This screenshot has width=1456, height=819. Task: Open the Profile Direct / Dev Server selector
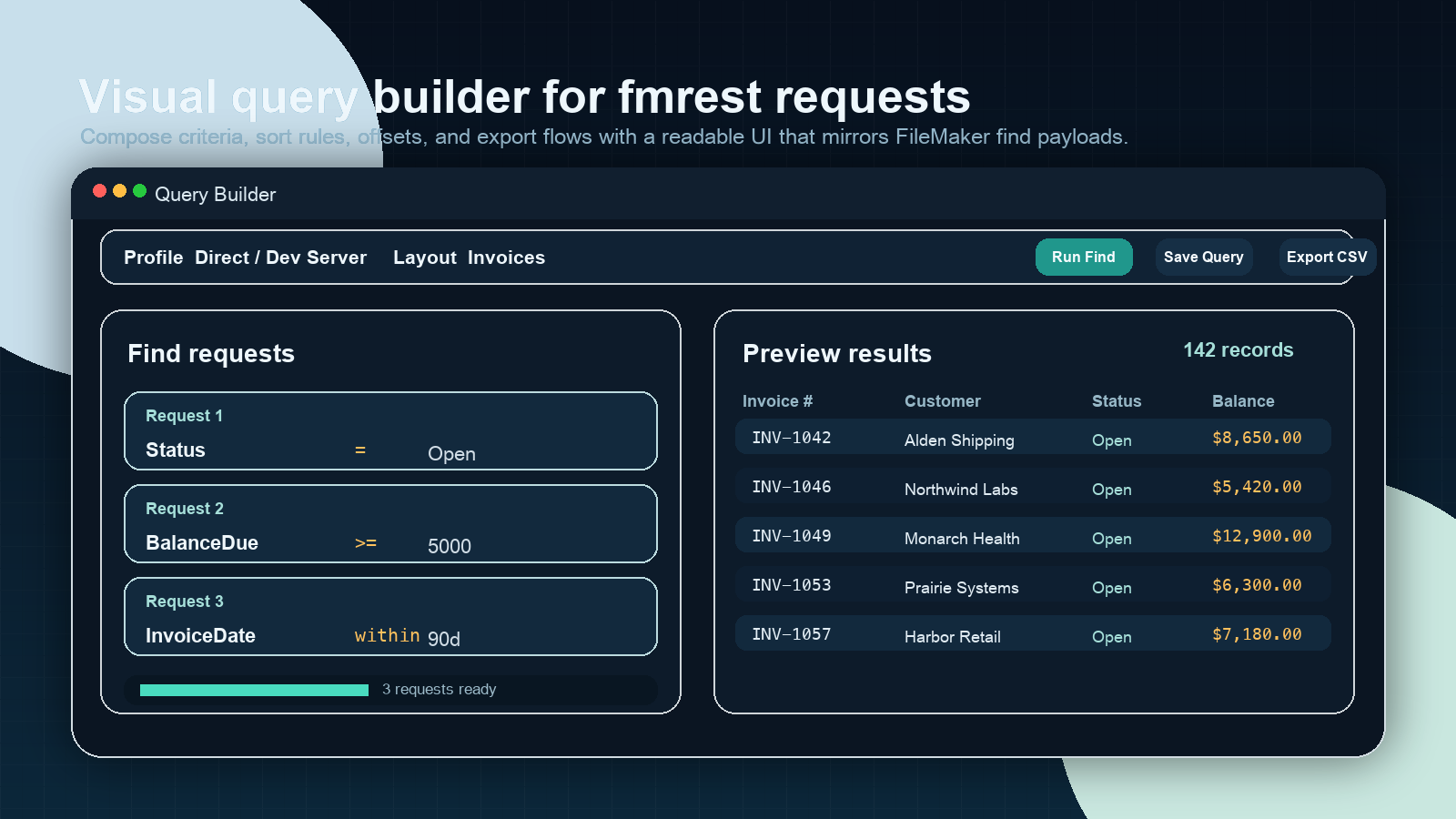(x=246, y=258)
